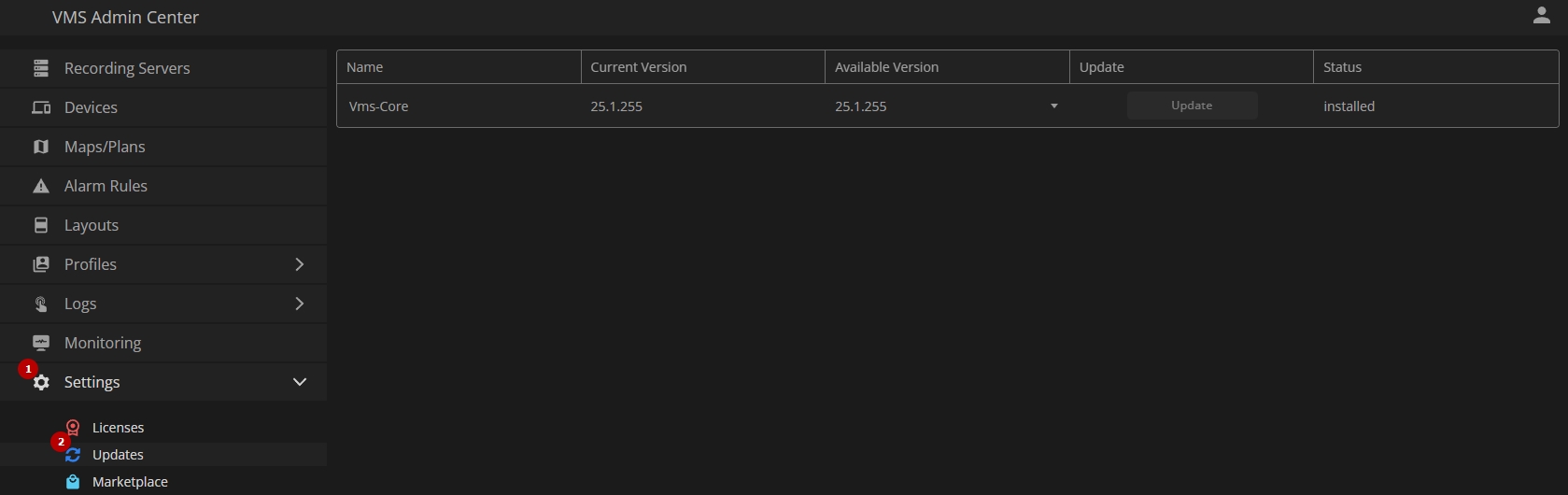The height and width of the screenshot is (495, 1568).
Task: Expand the Logs submenu chevron
Action: point(300,304)
